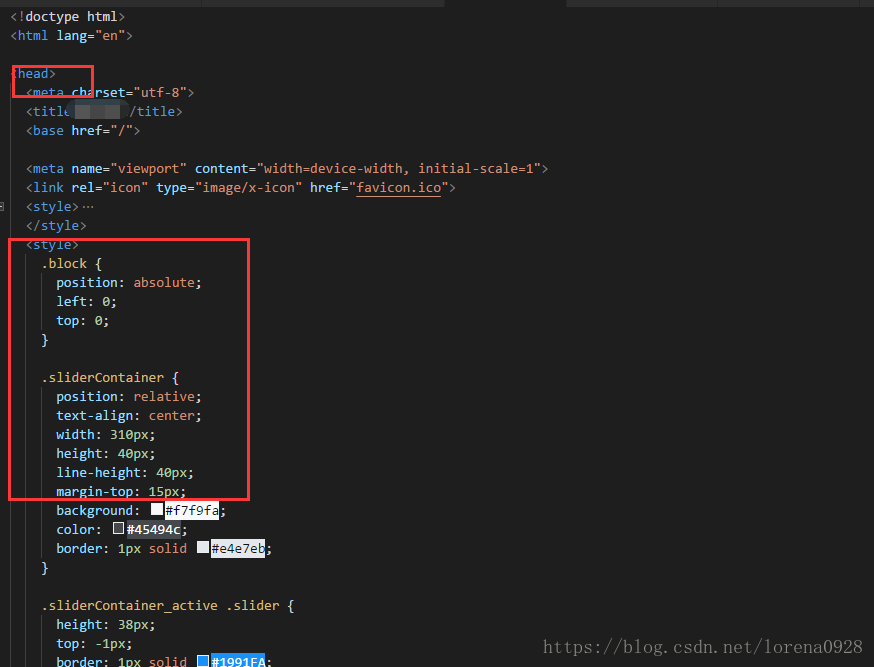
Task: Click the closing </style> tag
Action: pyautogui.click(x=56, y=226)
